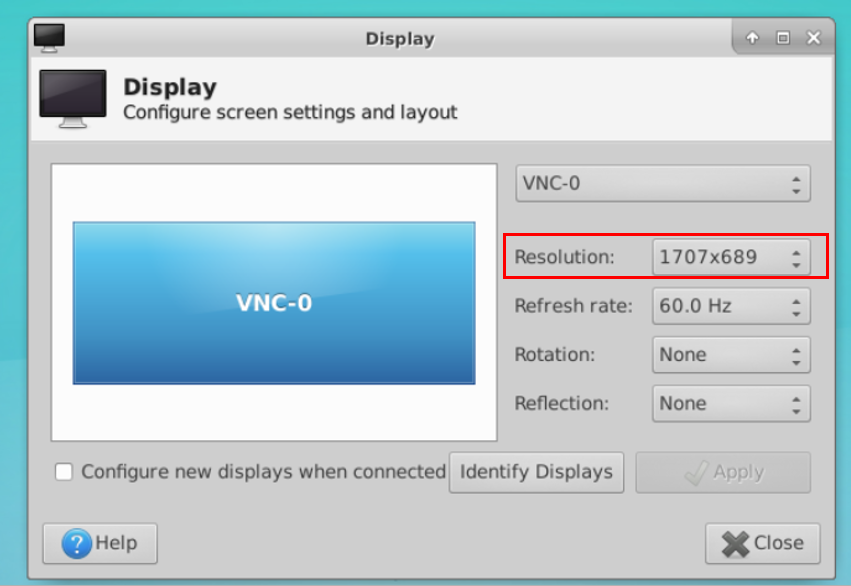
Task: Click the large monitor icon in header
Action: coord(72,98)
